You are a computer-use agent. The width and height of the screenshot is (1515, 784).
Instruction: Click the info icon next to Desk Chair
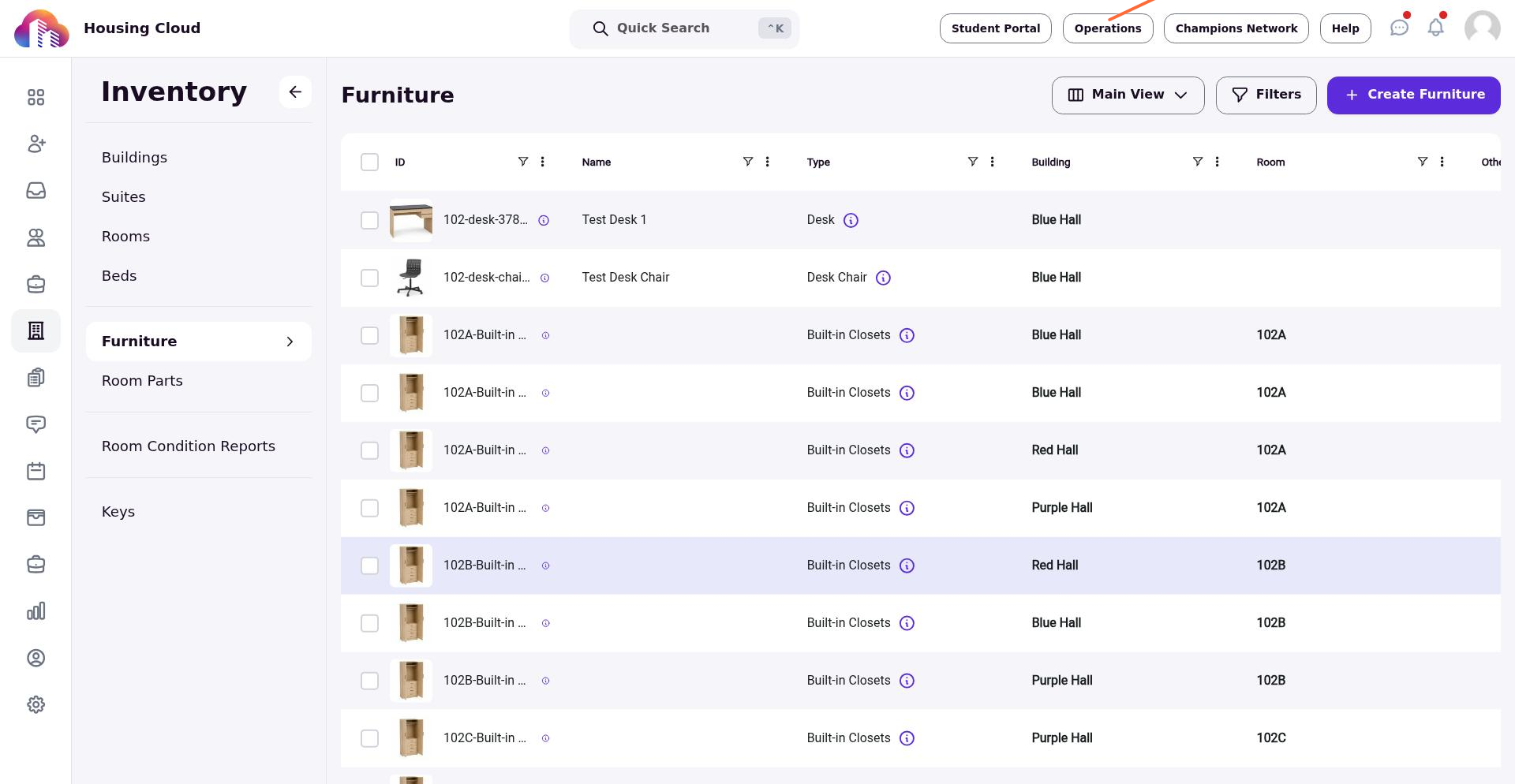(x=883, y=278)
